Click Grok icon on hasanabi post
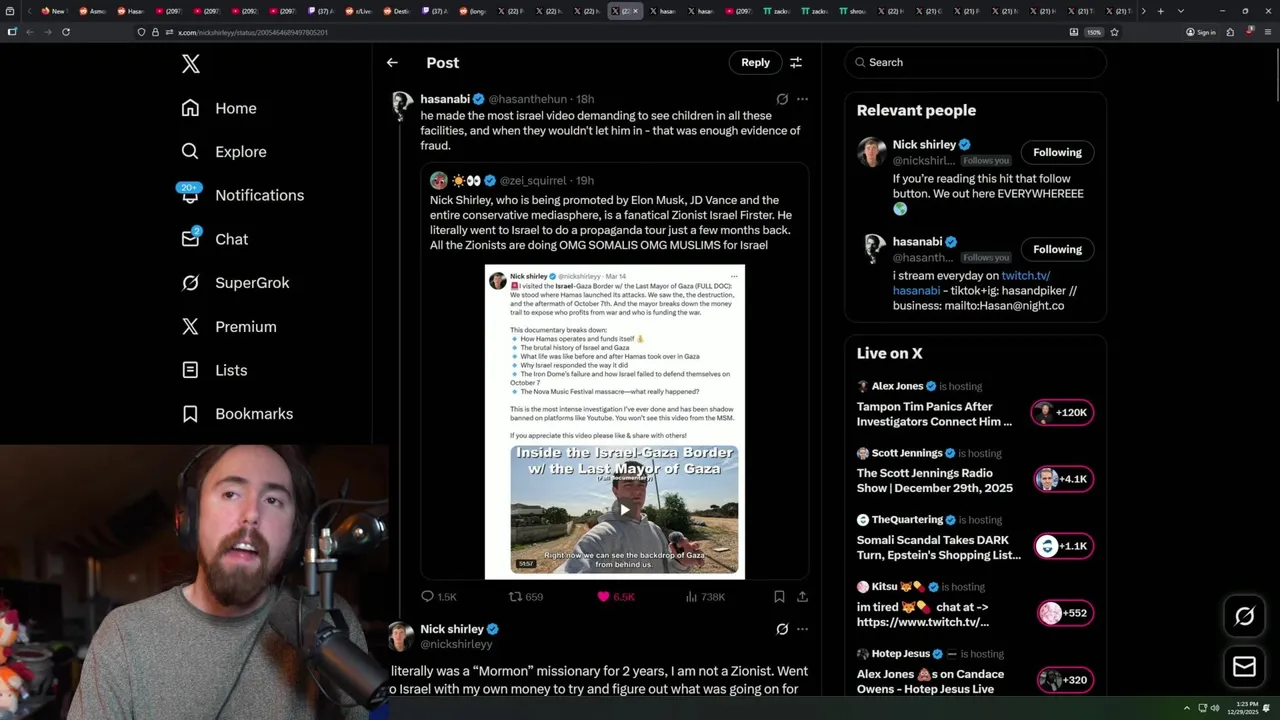This screenshot has width=1280, height=720. [782, 99]
